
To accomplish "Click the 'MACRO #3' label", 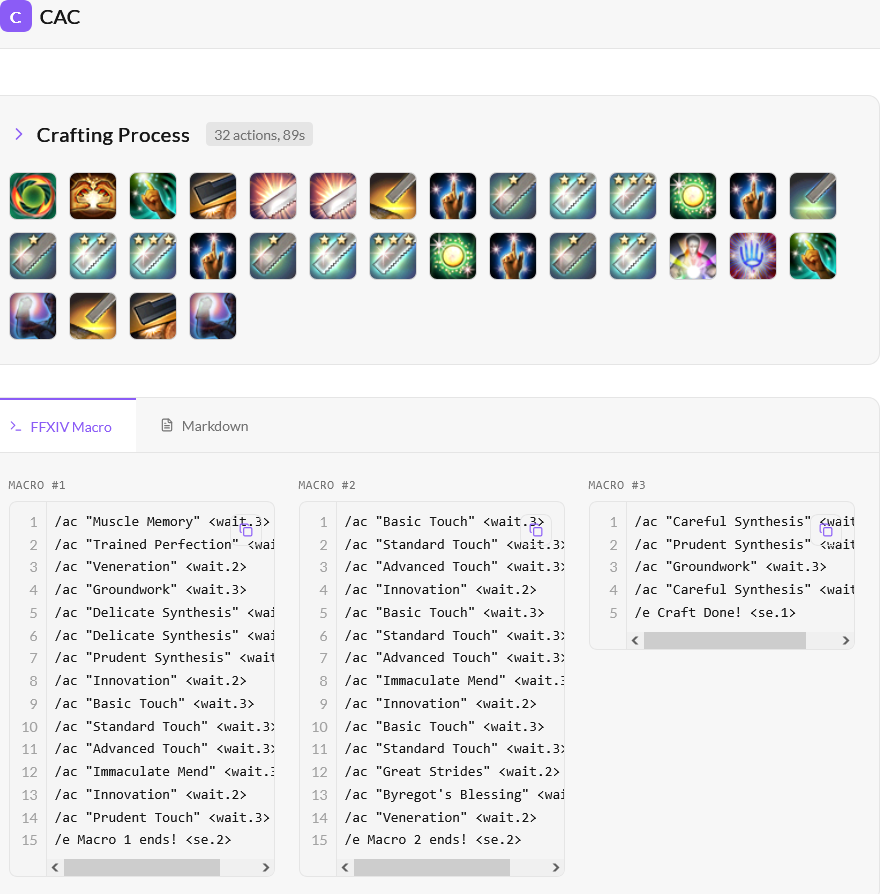I will click(617, 485).
